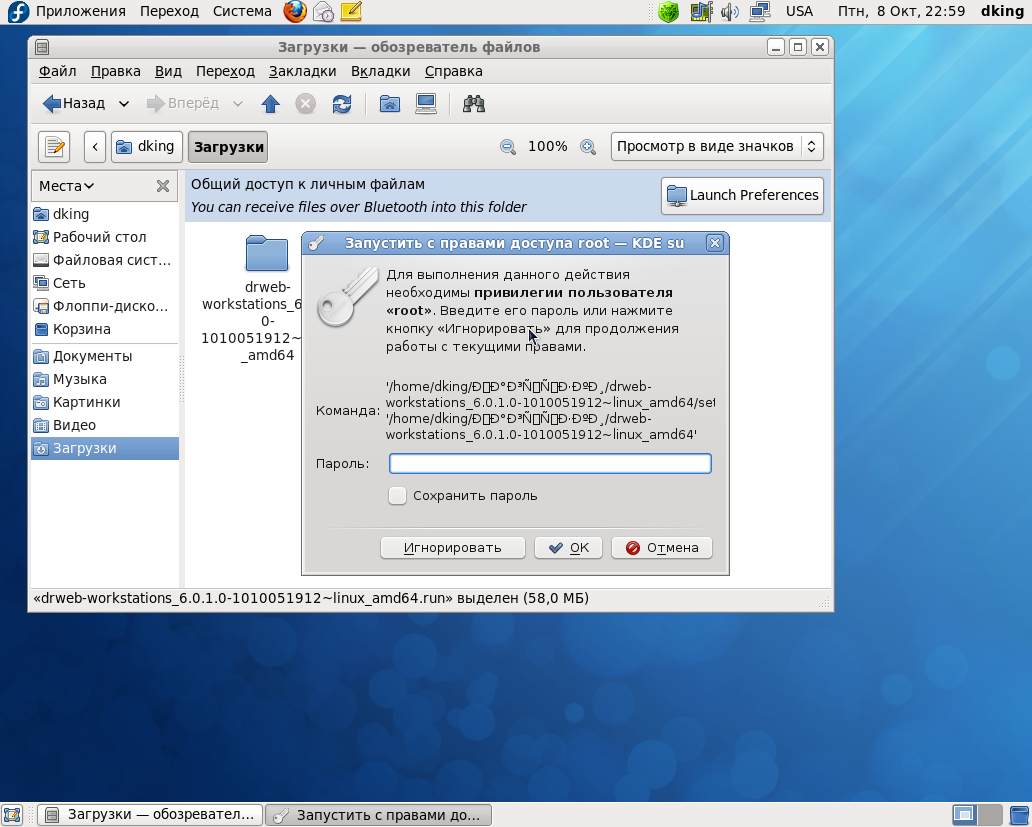Confirm the password with OK
Image resolution: width=1032 pixels, height=827 pixels.
click(x=568, y=548)
